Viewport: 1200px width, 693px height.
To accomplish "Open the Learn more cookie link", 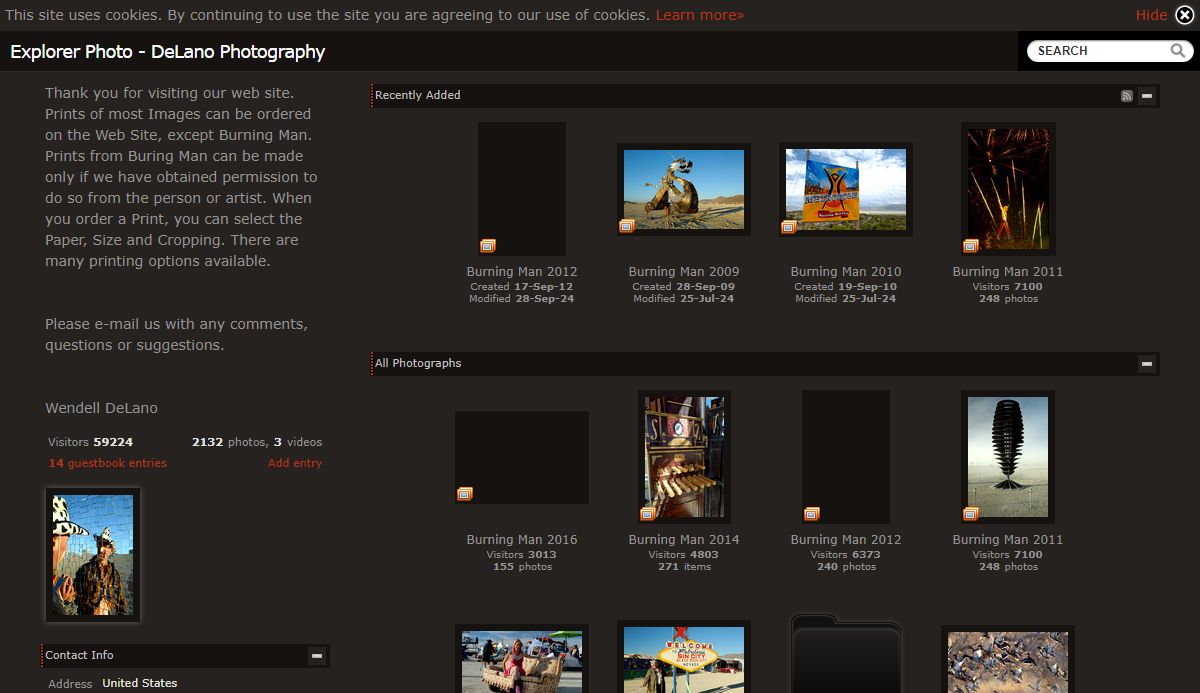I will (x=700, y=15).
